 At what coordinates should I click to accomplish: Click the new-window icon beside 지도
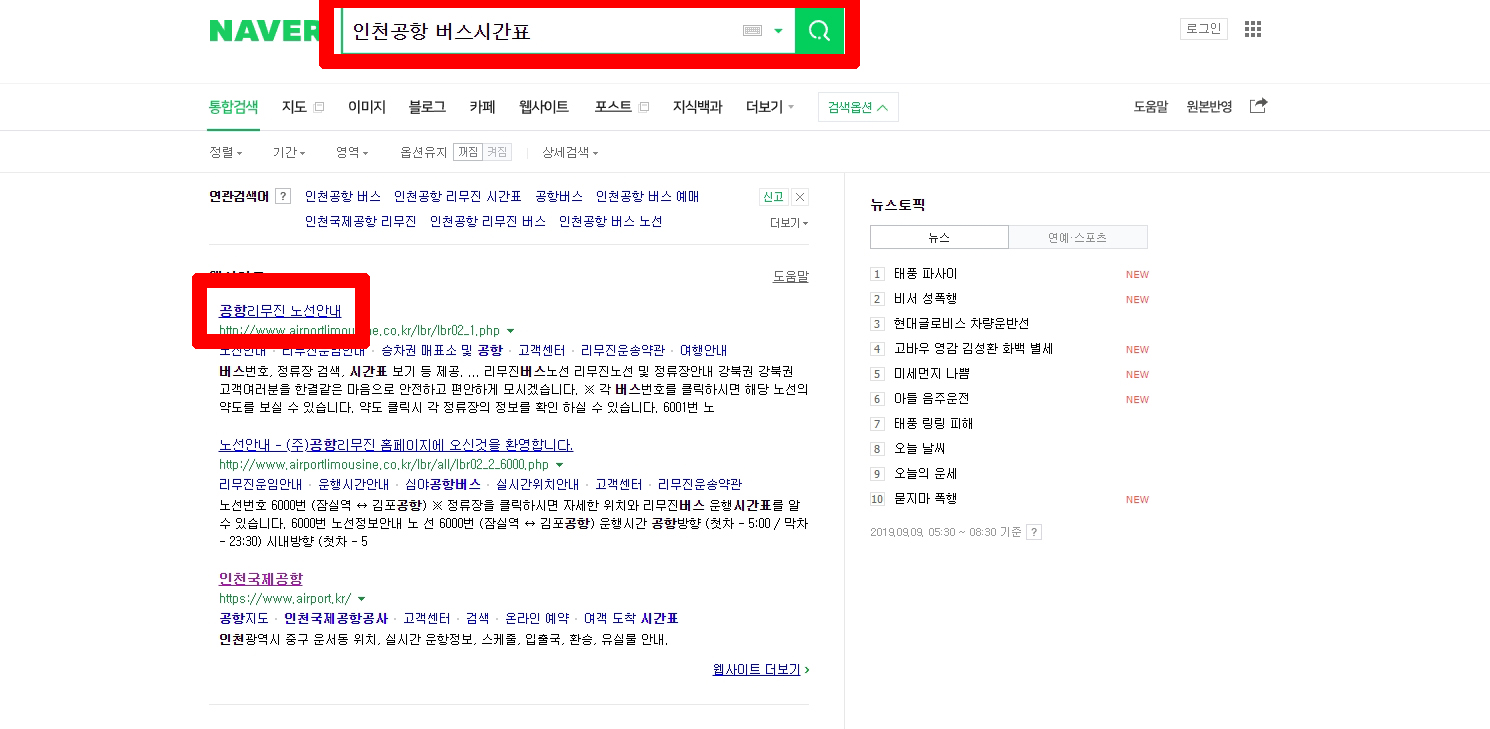319,107
